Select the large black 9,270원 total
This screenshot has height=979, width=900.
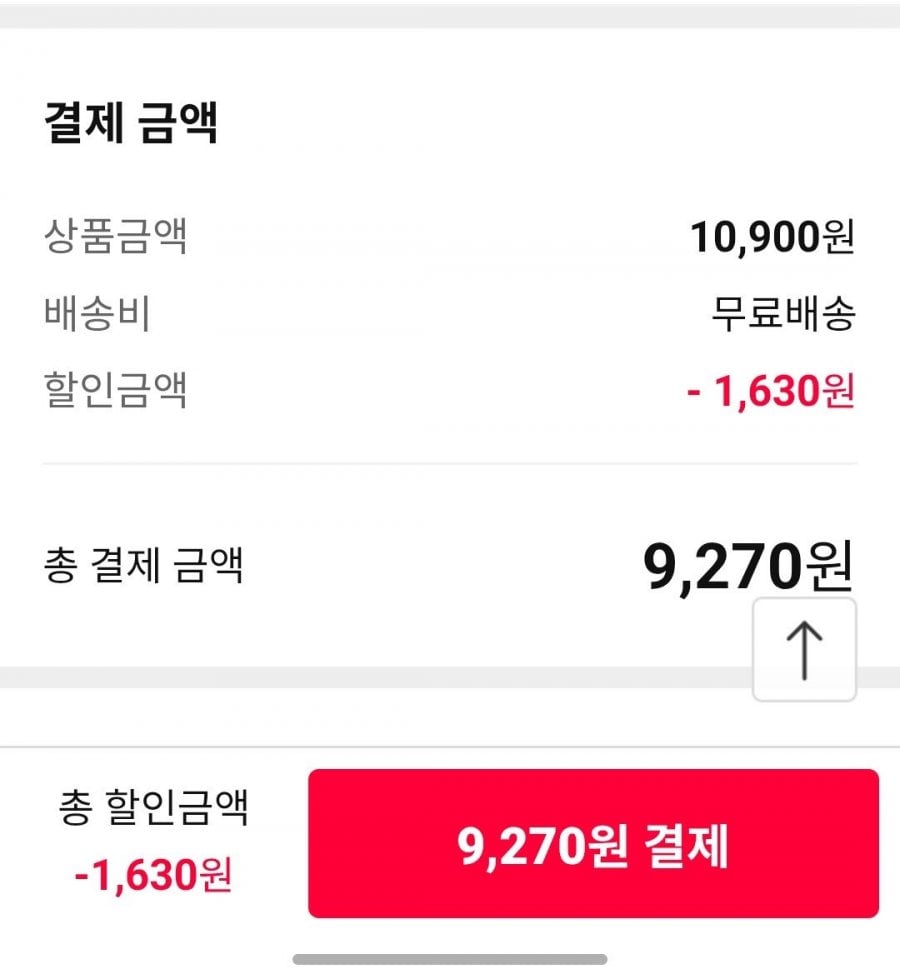748,568
